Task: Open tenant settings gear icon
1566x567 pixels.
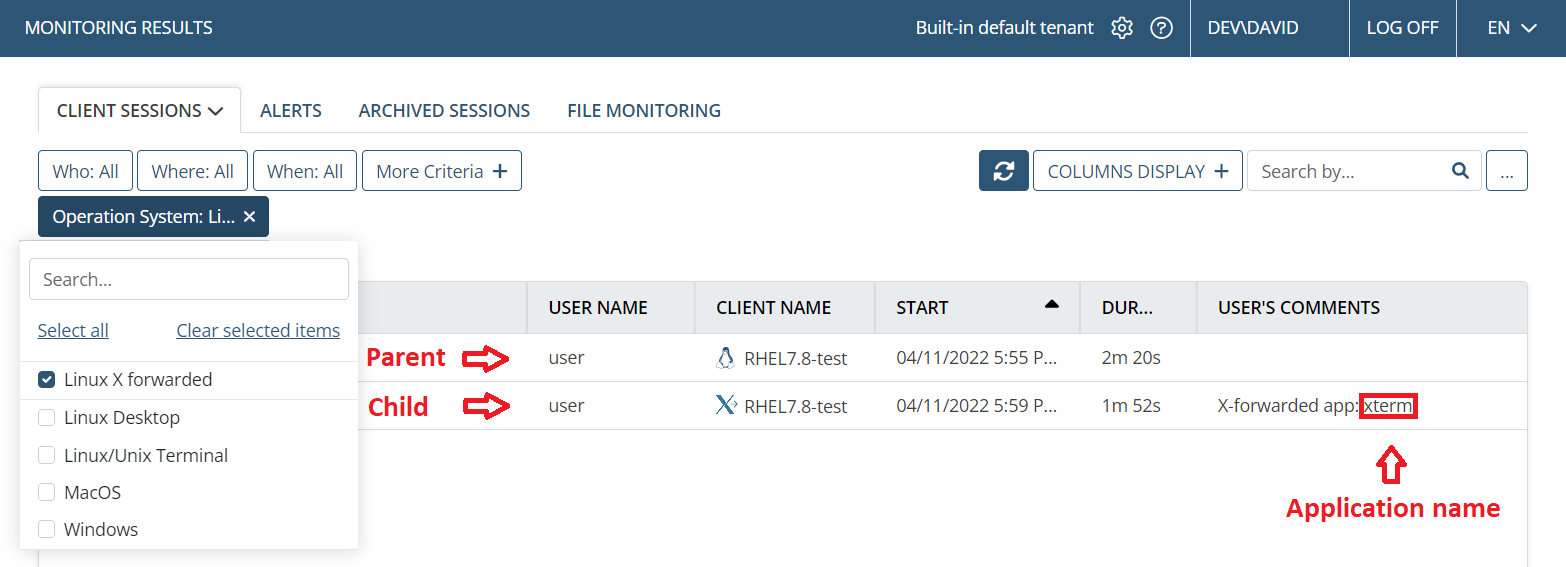Action: point(1122,28)
